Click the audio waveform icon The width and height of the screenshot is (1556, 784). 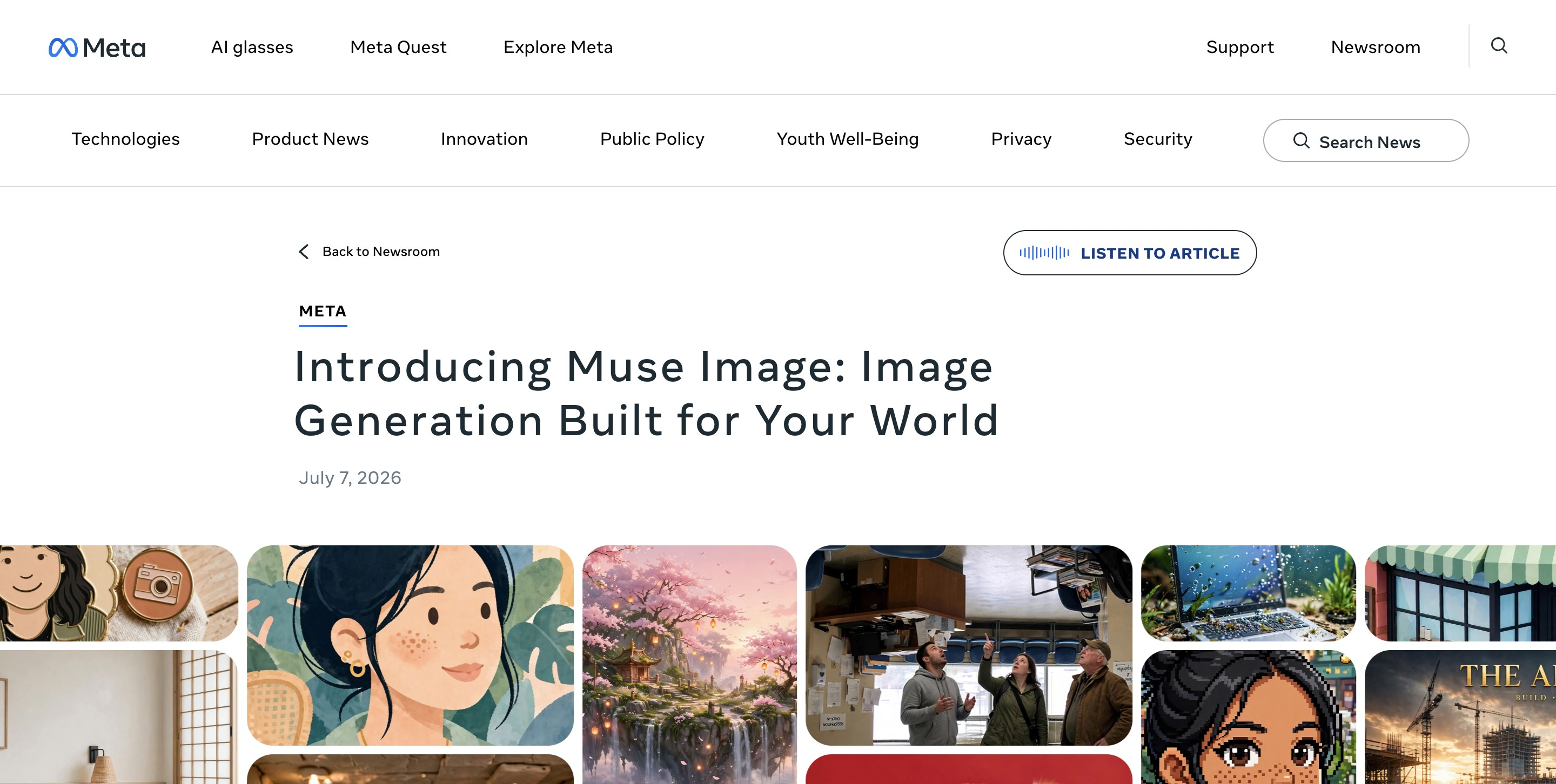tap(1044, 253)
